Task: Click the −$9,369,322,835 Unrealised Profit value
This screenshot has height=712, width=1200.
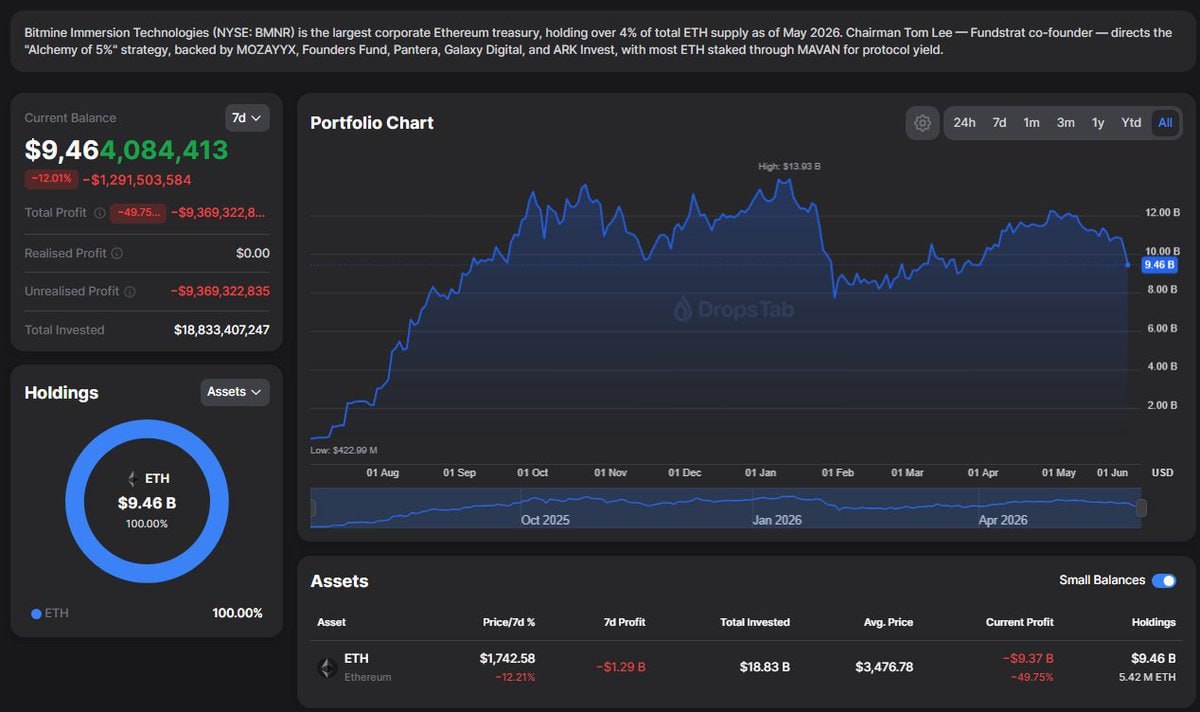Action: pos(220,291)
